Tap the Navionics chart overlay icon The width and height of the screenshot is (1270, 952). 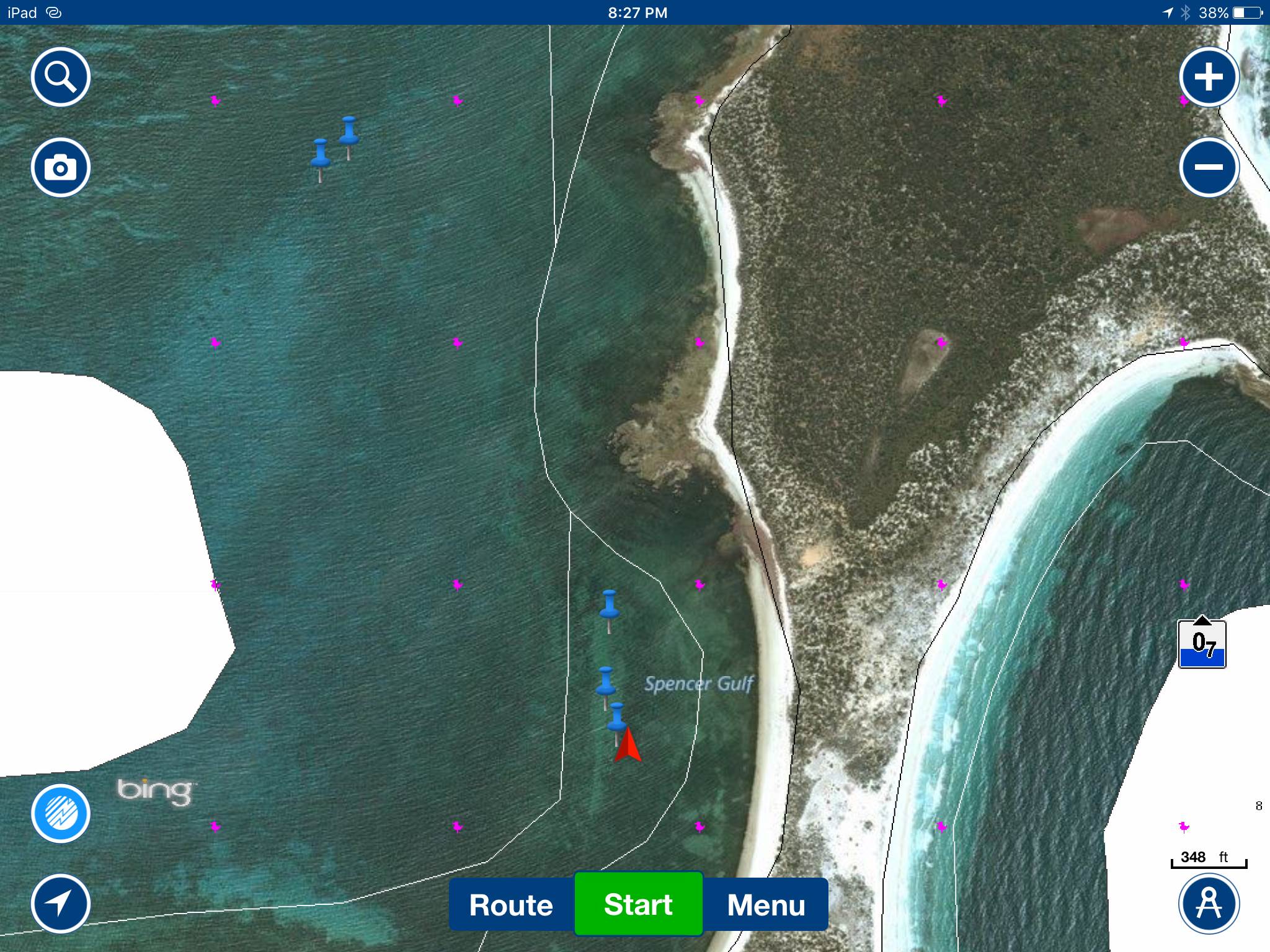point(61,813)
